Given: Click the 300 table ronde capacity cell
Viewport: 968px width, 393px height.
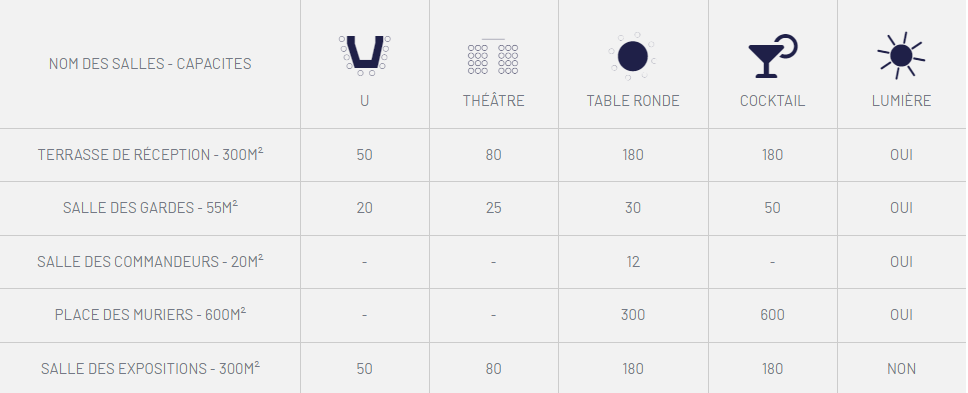Looking at the screenshot, I should [633, 315].
